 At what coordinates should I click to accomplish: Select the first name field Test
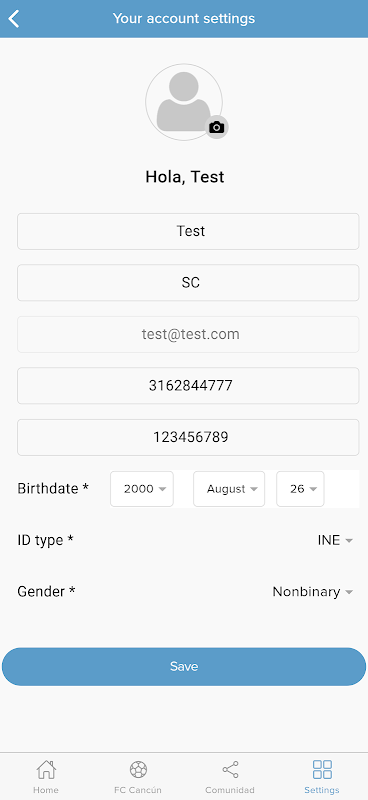[x=188, y=232]
